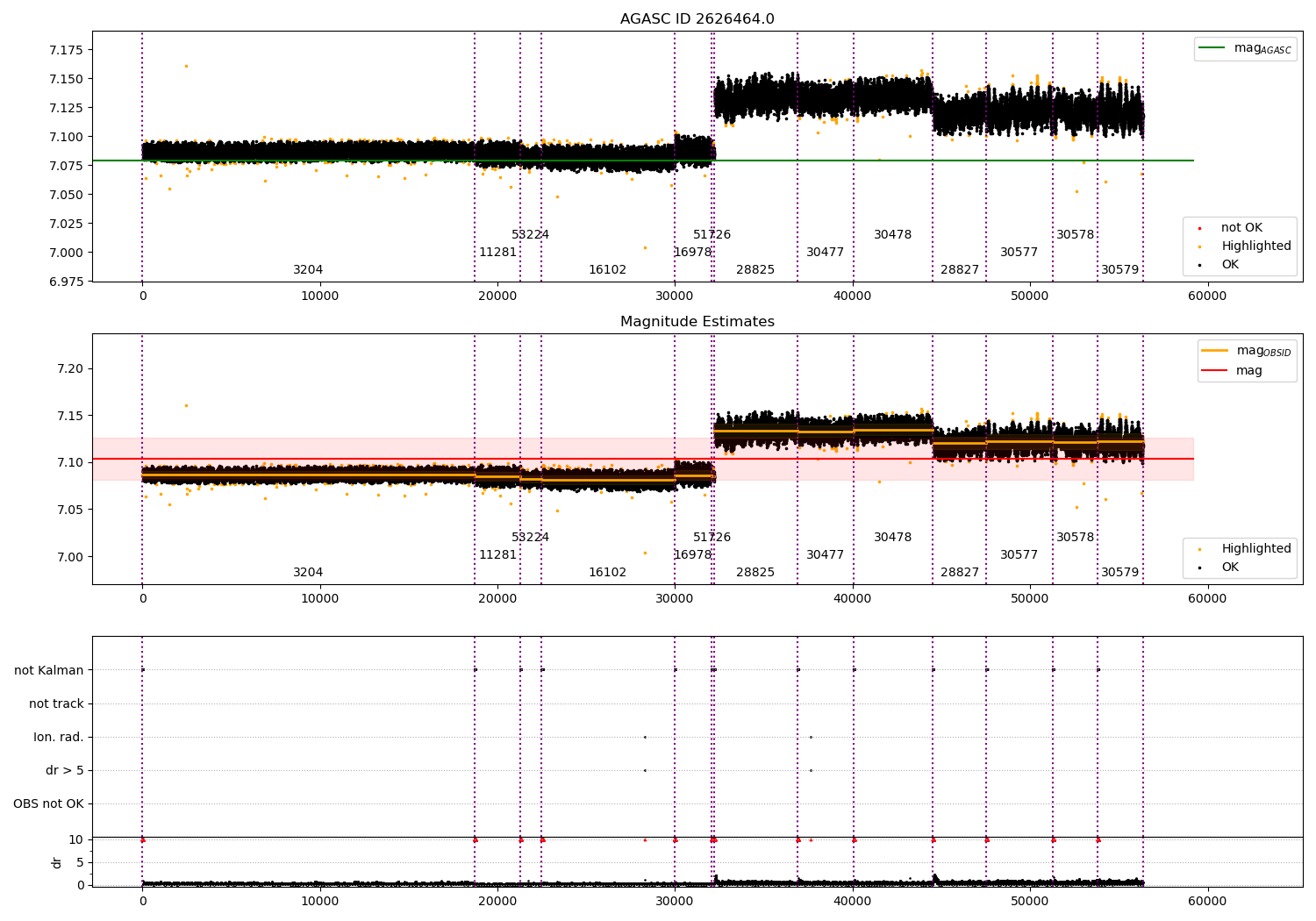Screen dimensions: 1316x921
Task: Click OBSID label 11281 in the top plot
Action: 497,253
